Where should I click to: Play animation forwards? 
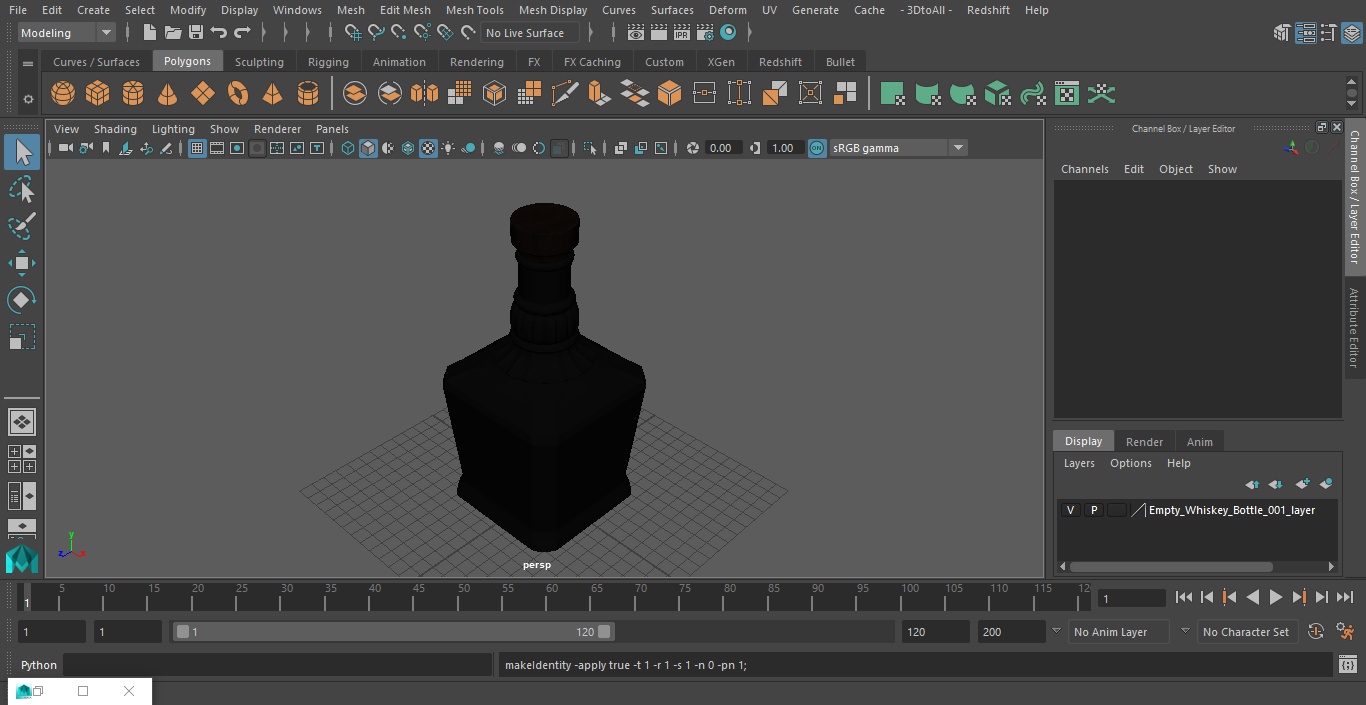(1276, 597)
